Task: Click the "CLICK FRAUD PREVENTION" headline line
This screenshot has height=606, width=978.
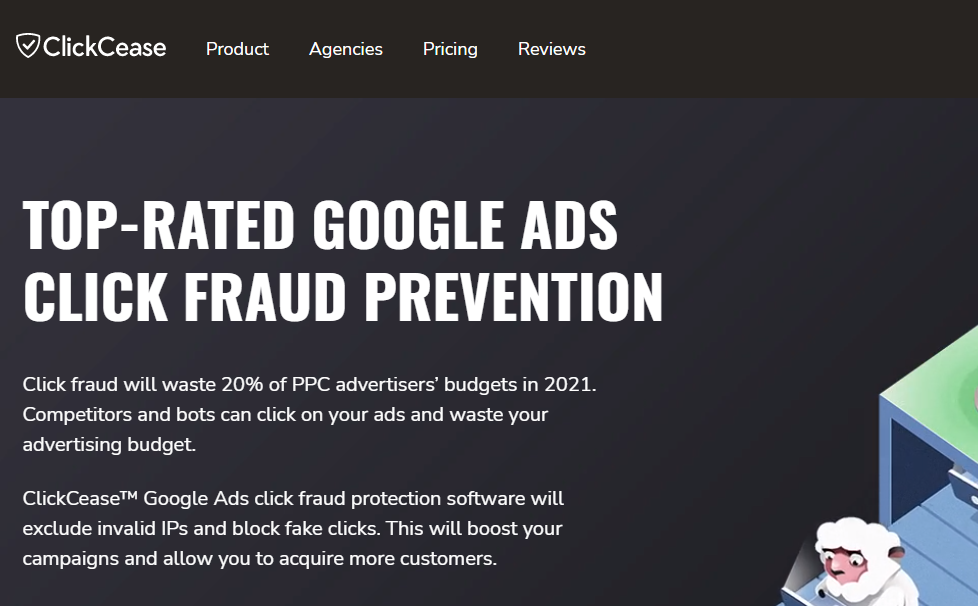Action: (x=343, y=295)
